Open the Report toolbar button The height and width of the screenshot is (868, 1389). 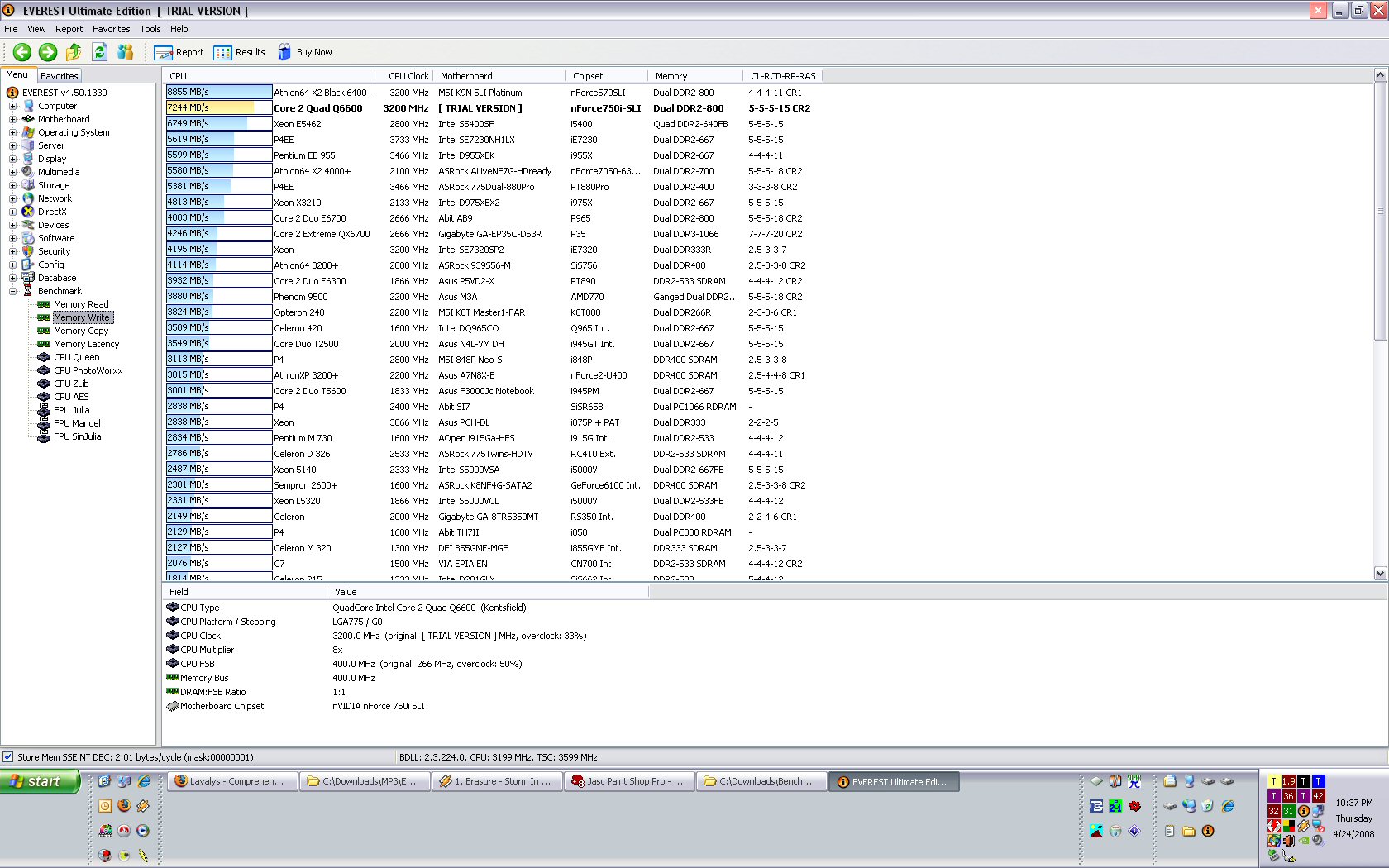pyautogui.click(x=179, y=52)
